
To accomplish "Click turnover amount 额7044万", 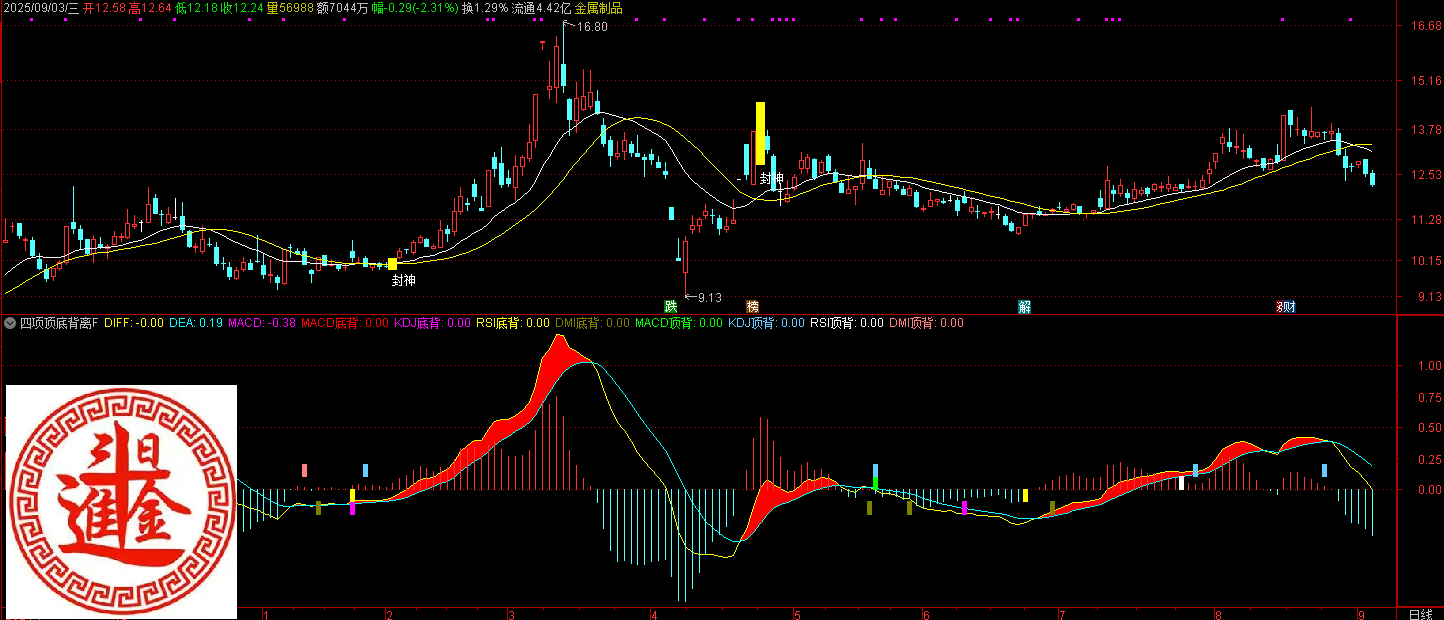I will (x=342, y=8).
